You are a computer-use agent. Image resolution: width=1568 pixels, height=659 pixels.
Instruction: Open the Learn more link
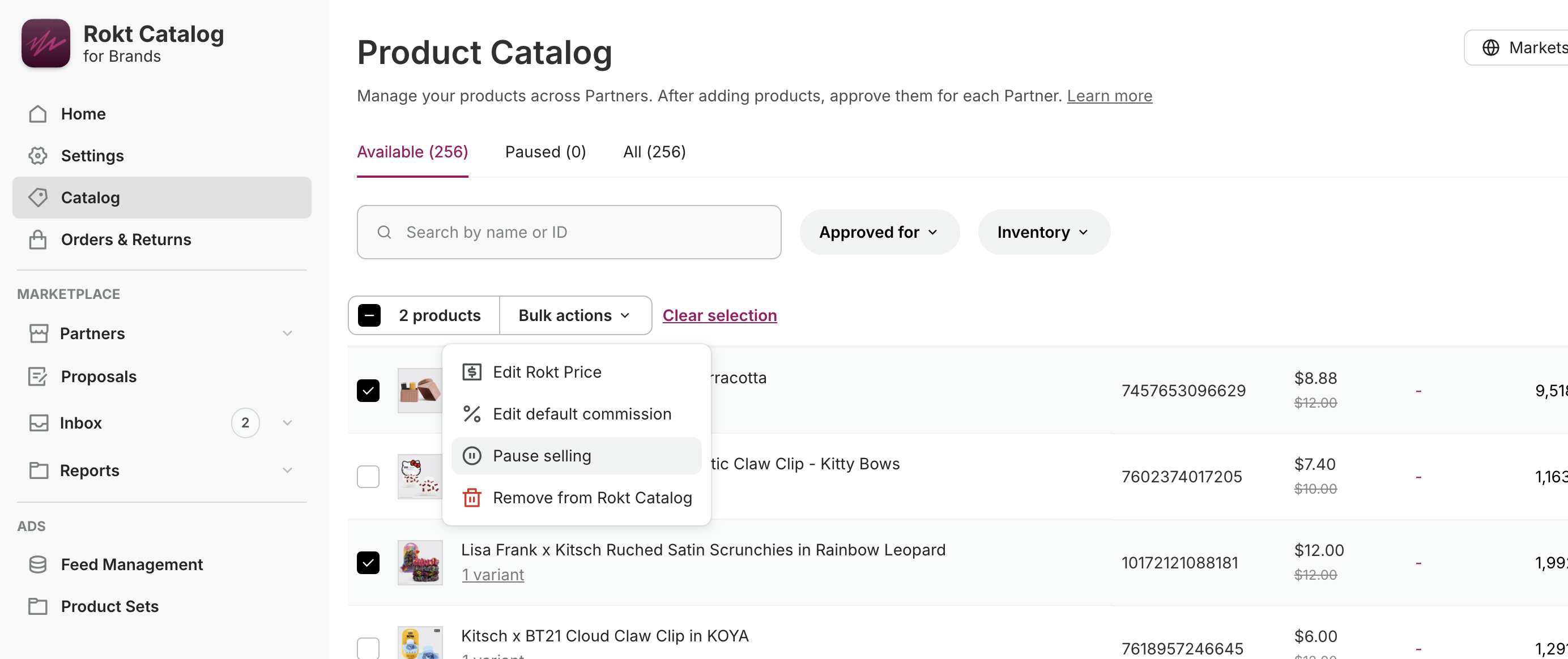(x=1109, y=96)
